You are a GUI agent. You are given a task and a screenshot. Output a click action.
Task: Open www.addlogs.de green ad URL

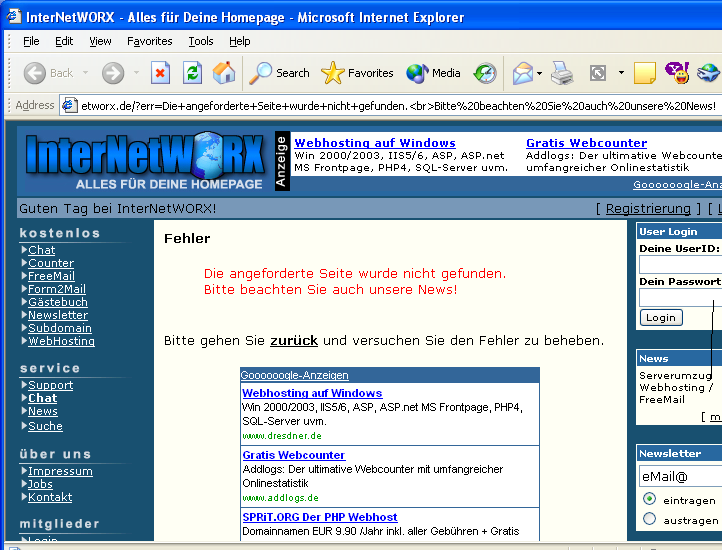[280, 498]
